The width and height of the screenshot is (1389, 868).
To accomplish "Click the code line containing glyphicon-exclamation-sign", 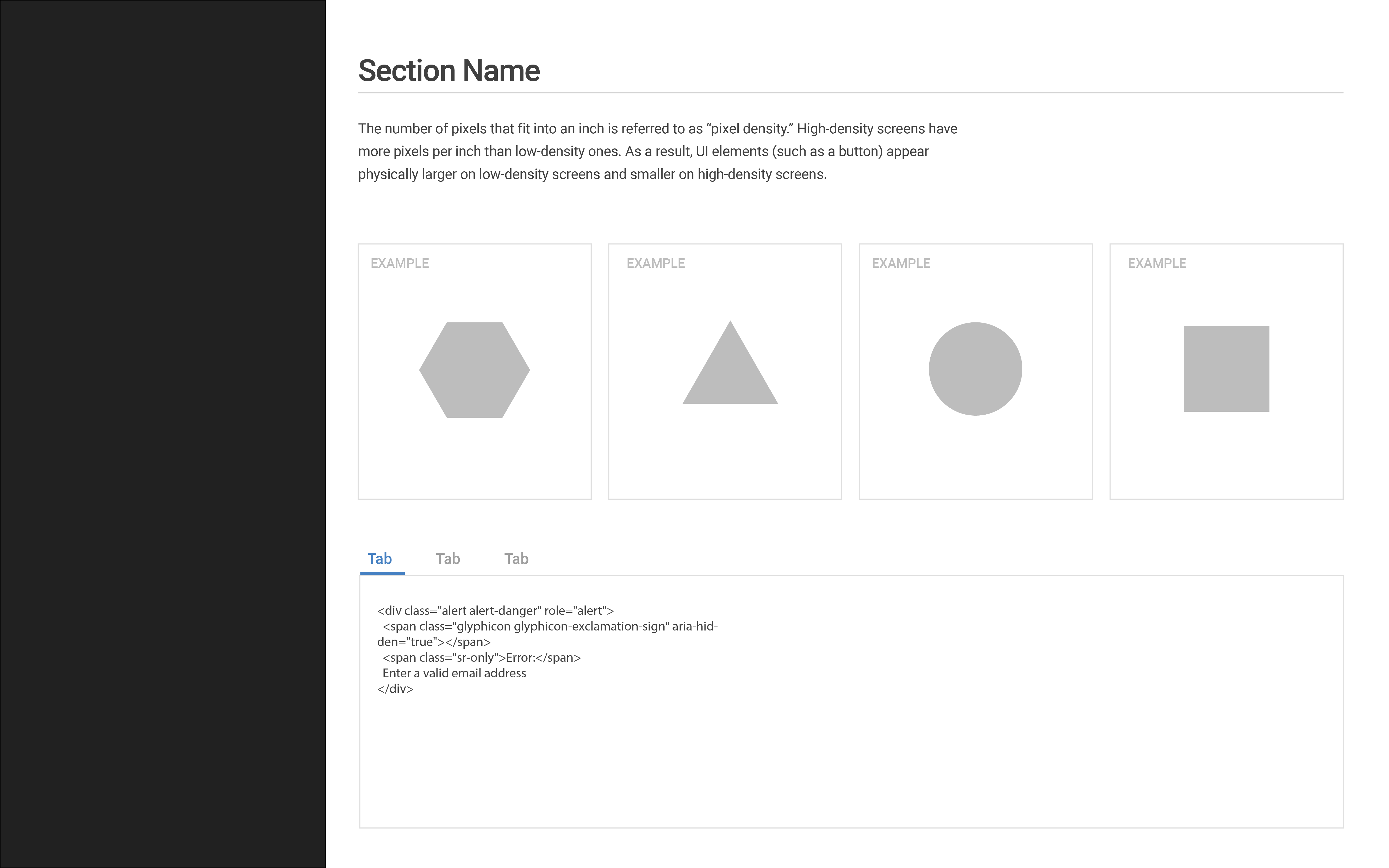I will point(550,626).
